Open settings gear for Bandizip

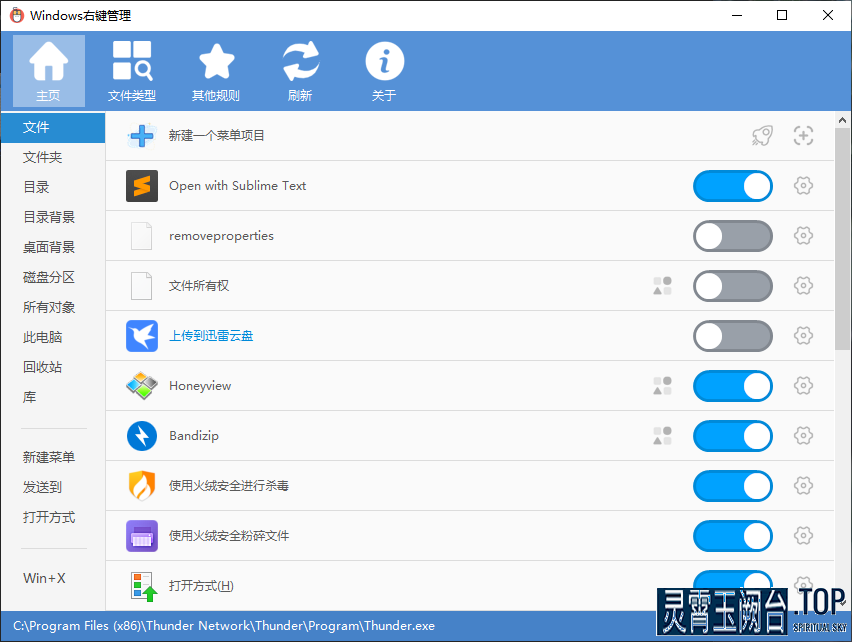[803, 436]
